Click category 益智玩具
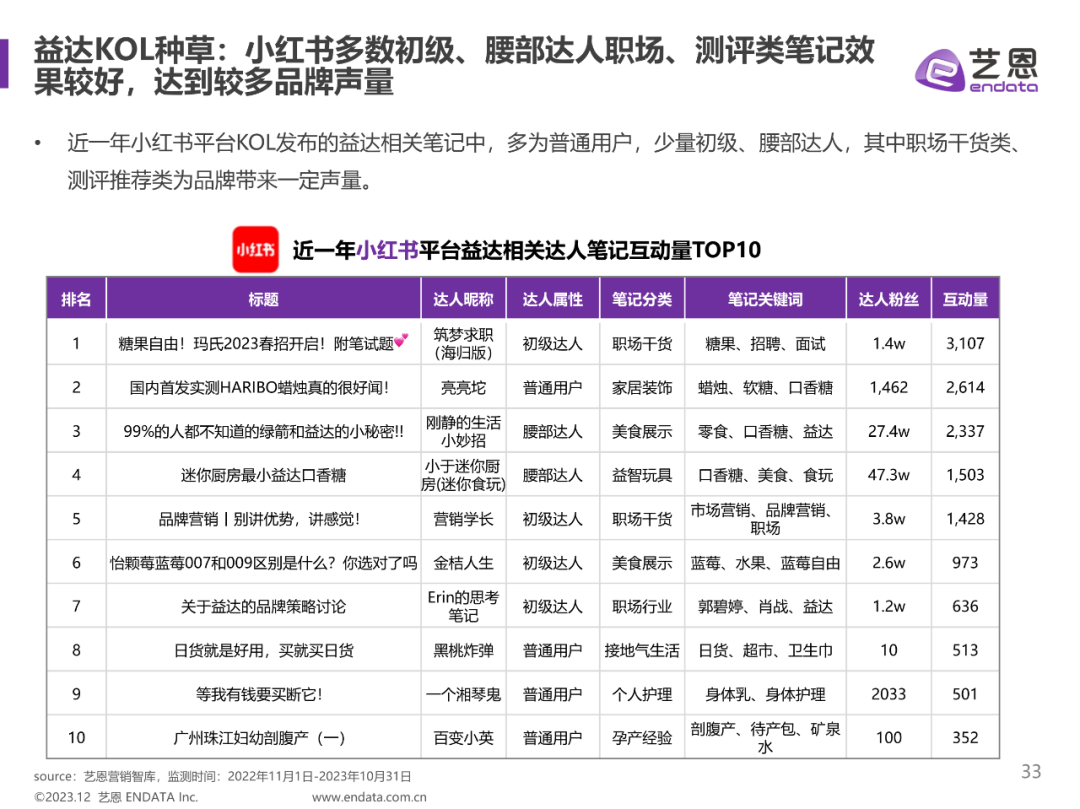 click(x=642, y=475)
